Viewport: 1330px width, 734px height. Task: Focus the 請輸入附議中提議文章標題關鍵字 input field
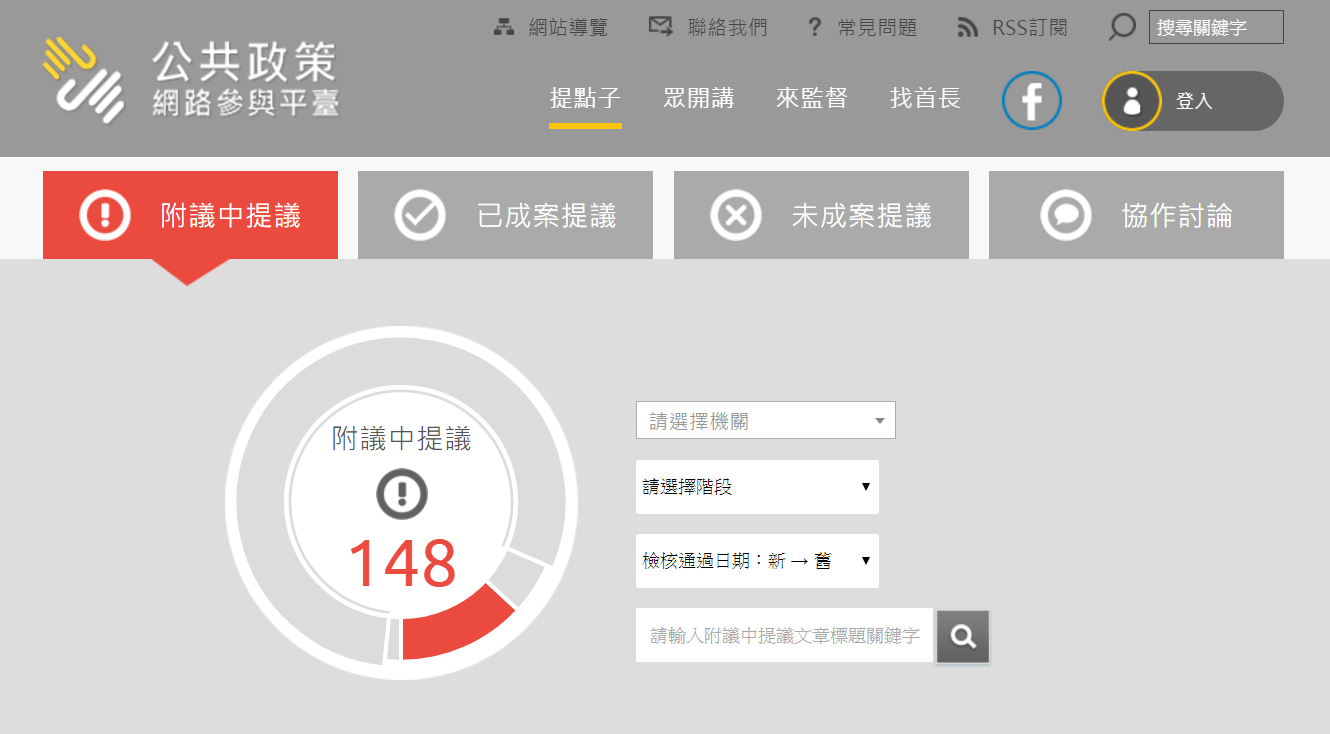tap(785, 635)
